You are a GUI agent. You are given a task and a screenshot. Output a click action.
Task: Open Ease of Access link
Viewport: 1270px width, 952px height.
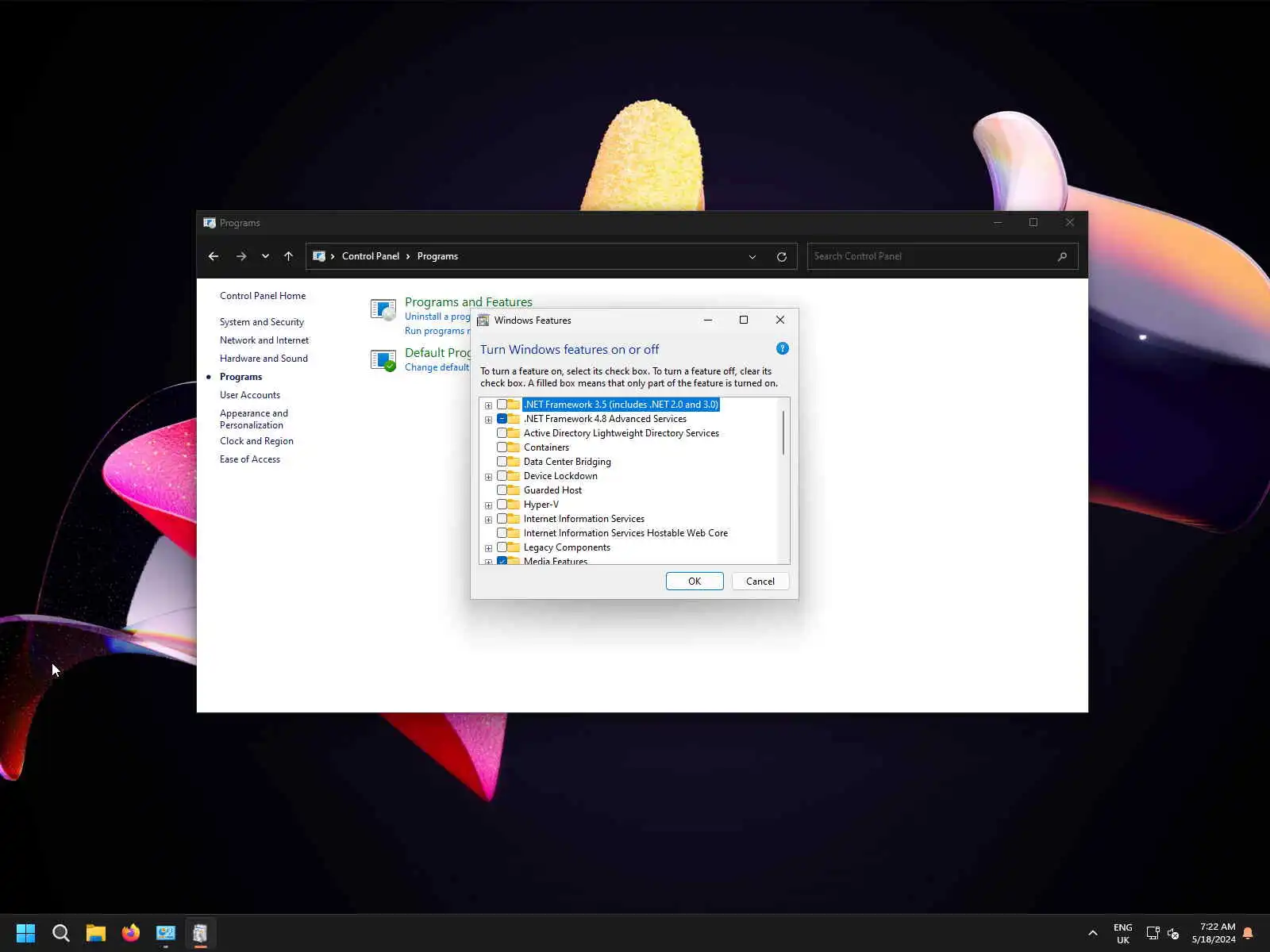pyautogui.click(x=250, y=459)
